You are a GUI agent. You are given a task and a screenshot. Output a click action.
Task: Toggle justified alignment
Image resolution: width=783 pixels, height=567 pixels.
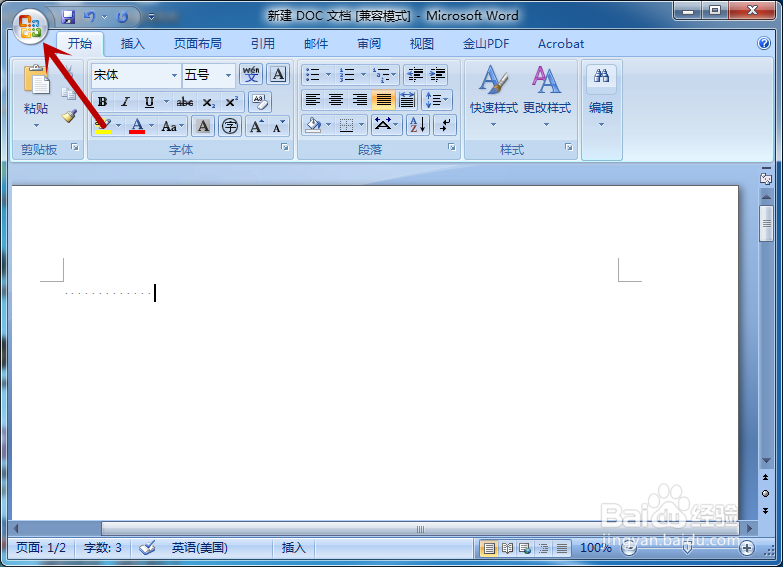(x=384, y=100)
